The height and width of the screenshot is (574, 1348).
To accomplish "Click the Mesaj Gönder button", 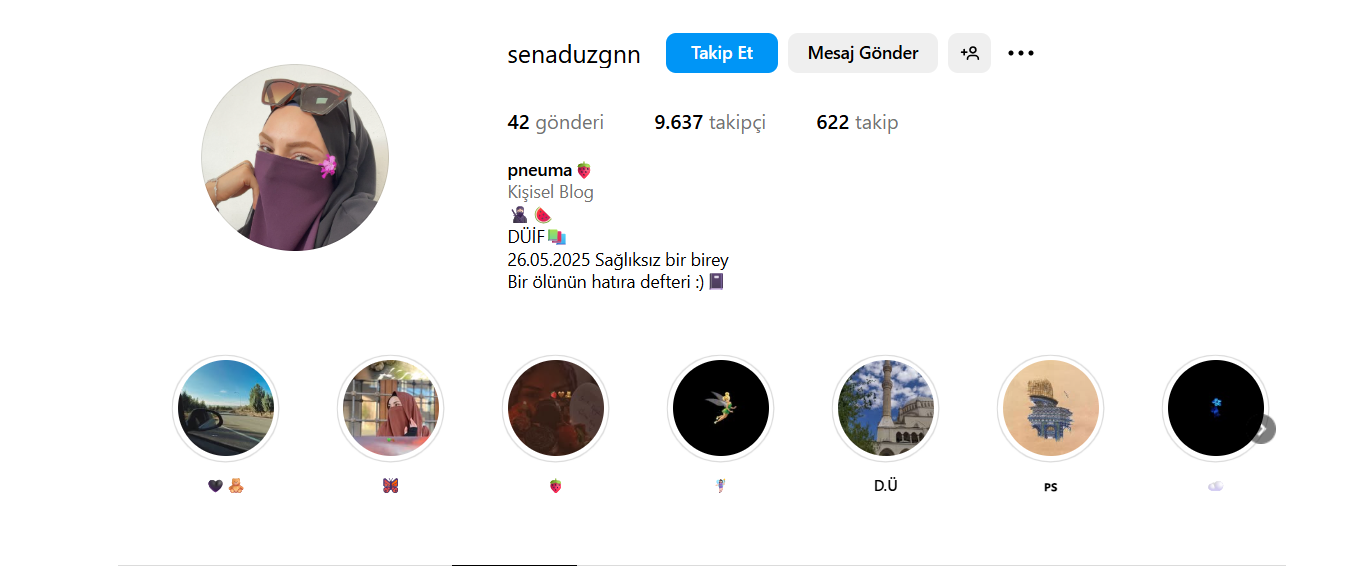I will (x=863, y=53).
